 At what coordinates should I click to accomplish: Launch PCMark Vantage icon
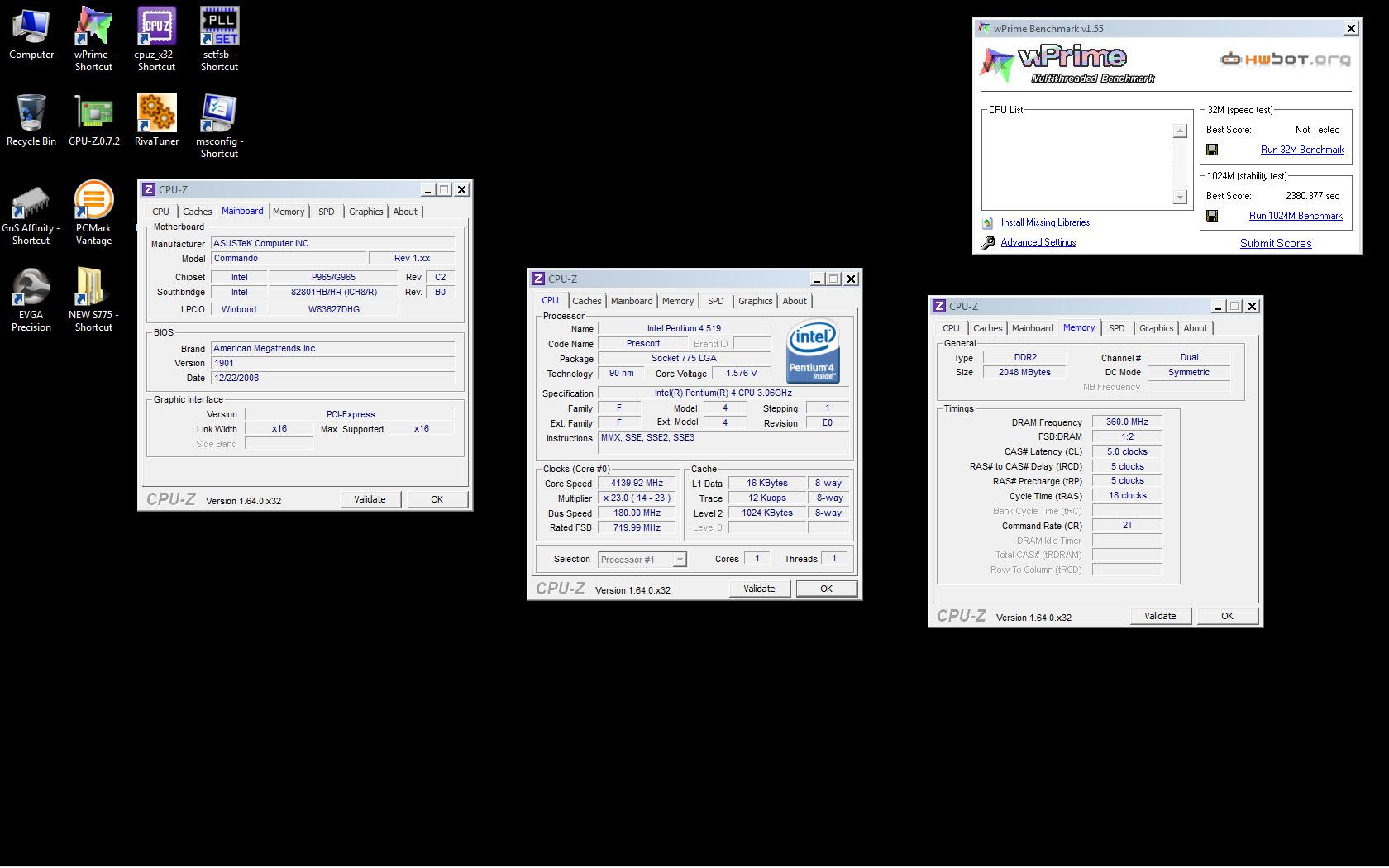pos(93,213)
